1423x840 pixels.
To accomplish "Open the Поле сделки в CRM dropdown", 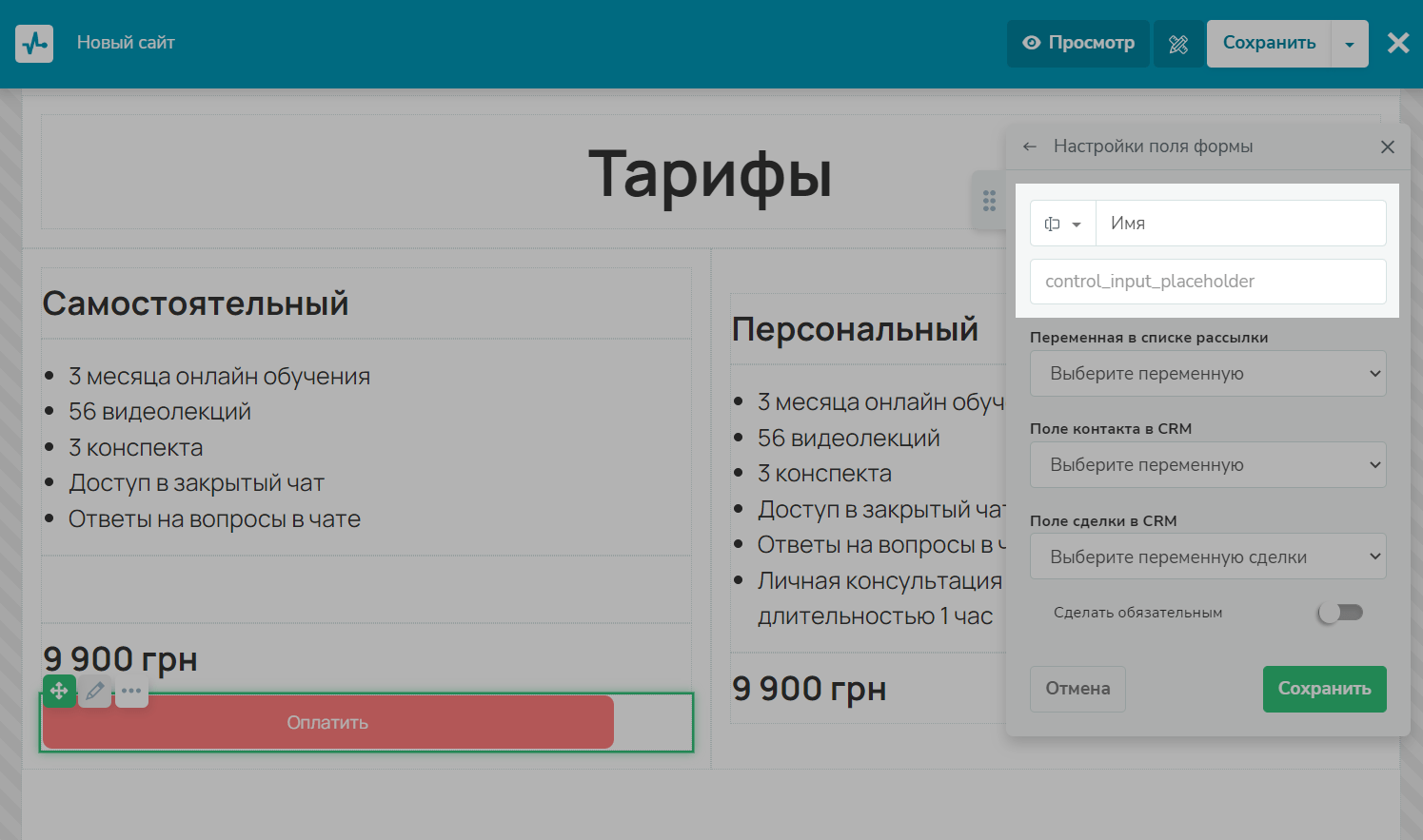I will [1208, 557].
